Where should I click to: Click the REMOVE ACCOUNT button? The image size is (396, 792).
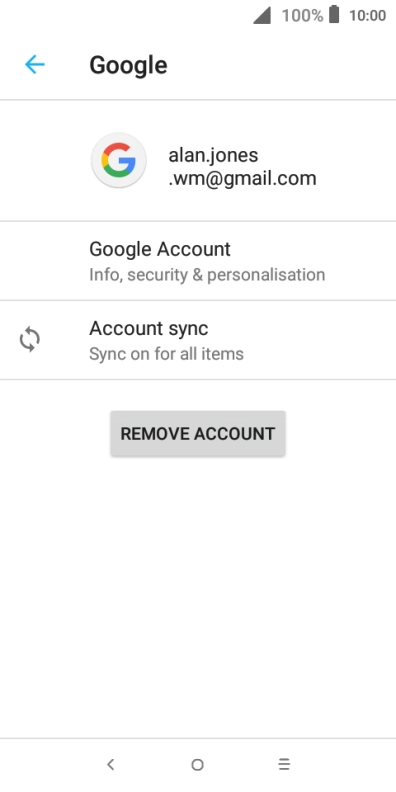(x=198, y=433)
